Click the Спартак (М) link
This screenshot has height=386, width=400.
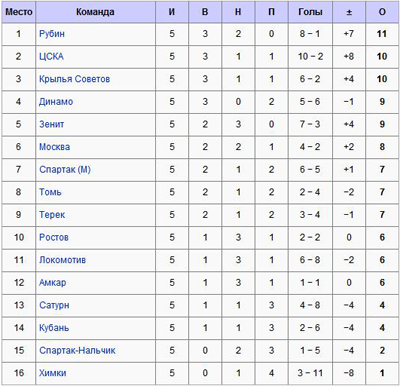pyautogui.click(x=65, y=170)
